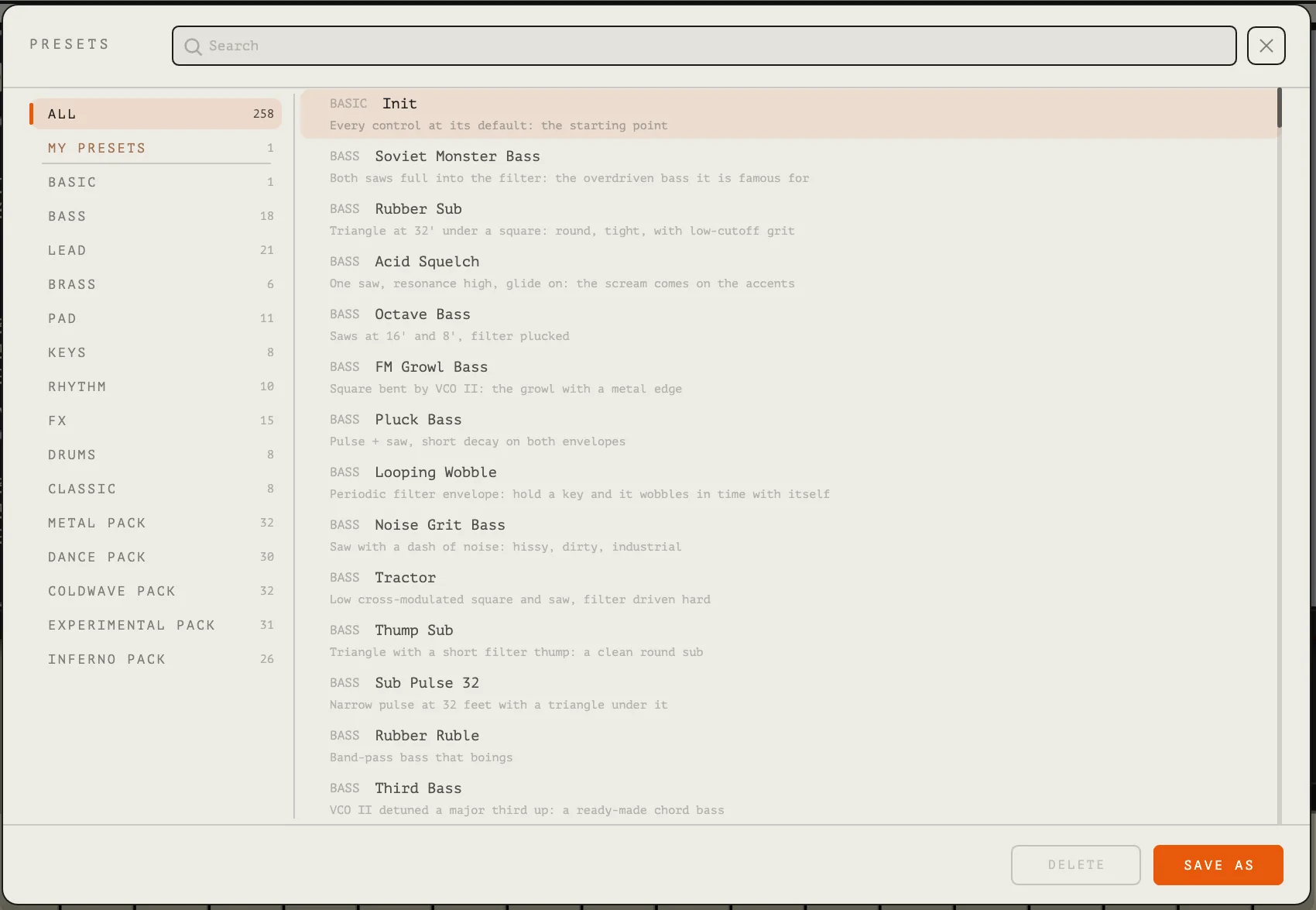Select the DRUMS category
Viewport: 1316px width, 910px height.
pos(156,455)
